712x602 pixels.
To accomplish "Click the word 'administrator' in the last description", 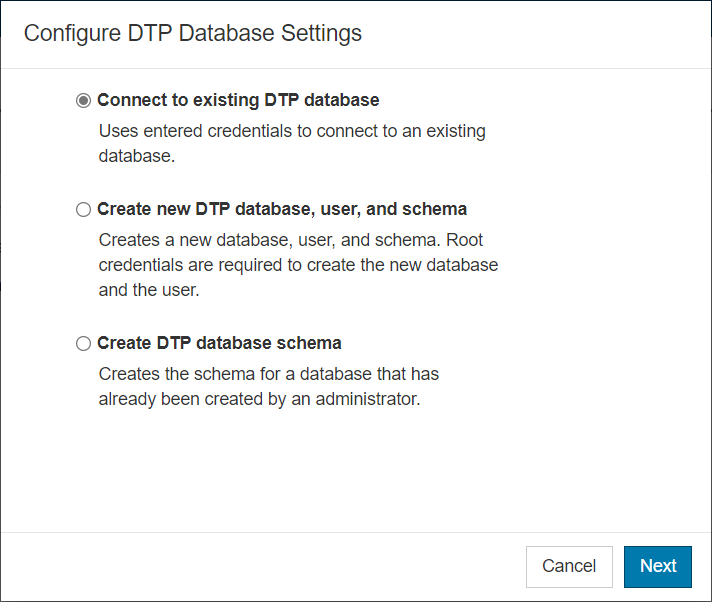I will click(x=367, y=399).
